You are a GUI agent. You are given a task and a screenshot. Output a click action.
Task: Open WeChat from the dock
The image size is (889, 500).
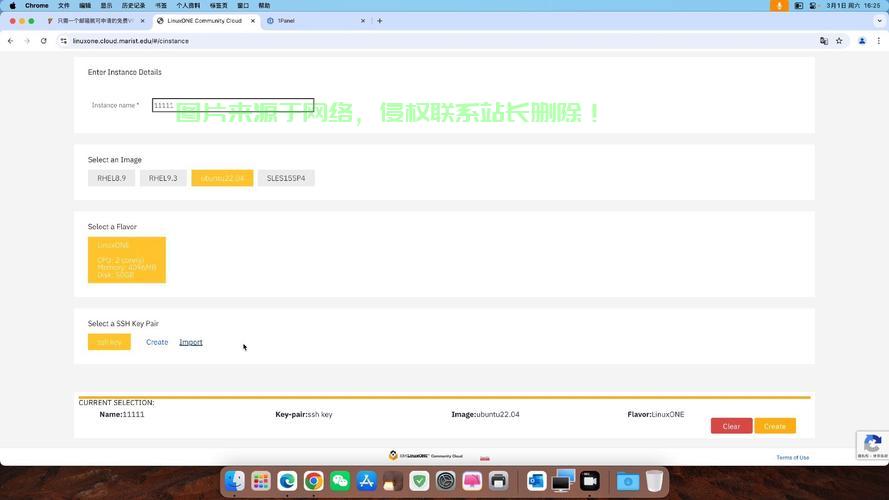coord(340,482)
